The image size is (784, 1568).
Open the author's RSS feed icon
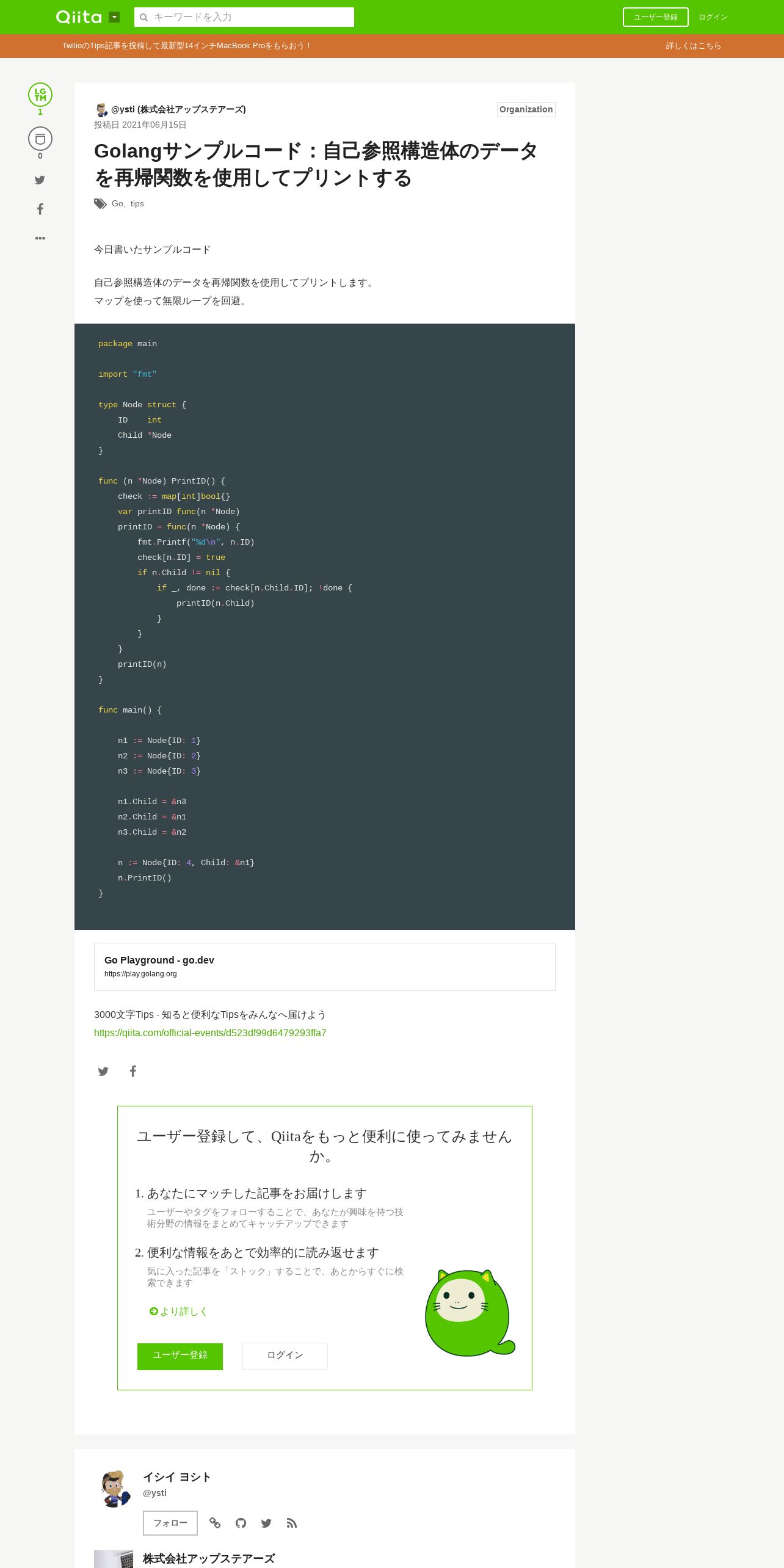pyautogui.click(x=292, y=1523)
